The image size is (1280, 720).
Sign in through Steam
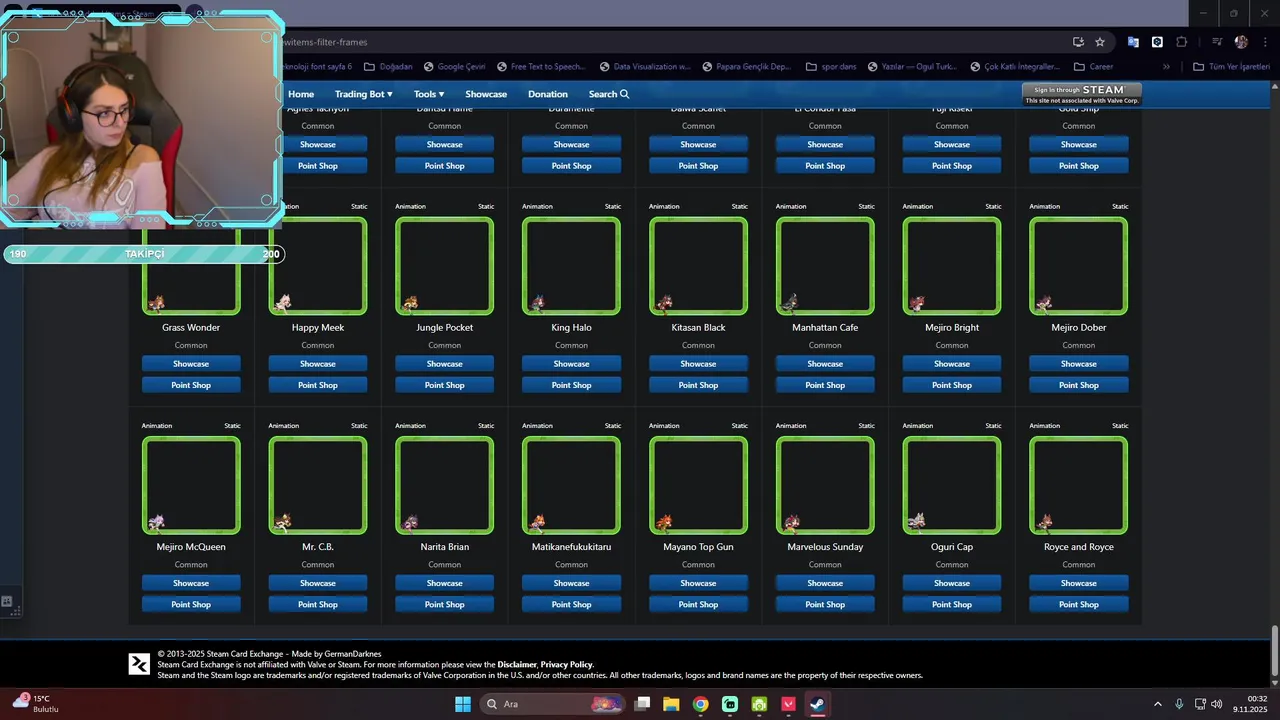(x=1082, y=94)
